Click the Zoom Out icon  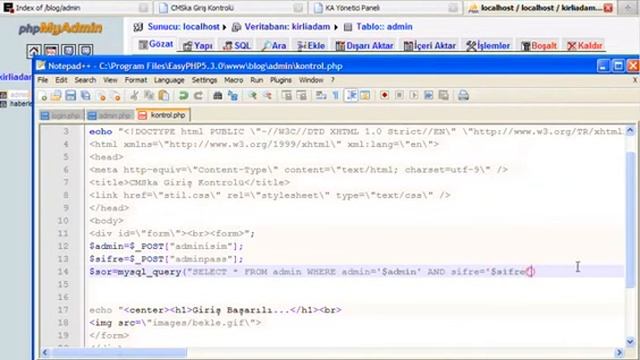click(x=267, y=96)
